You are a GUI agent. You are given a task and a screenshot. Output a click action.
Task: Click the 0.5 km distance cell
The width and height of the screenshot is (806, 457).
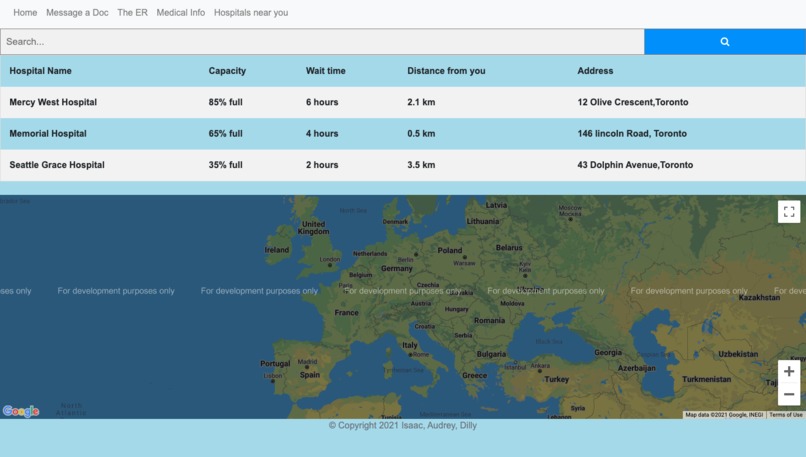coord(421,134)
